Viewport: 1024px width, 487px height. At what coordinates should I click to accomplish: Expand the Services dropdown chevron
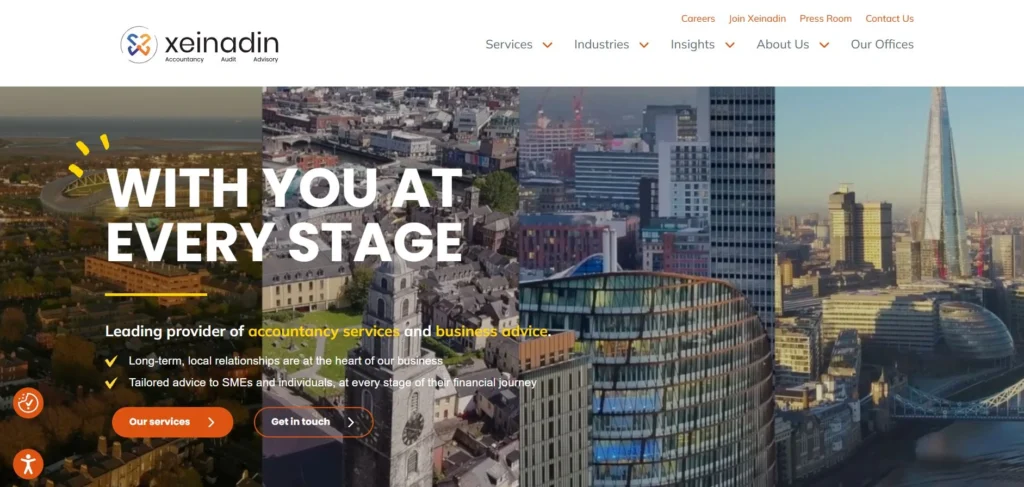(548, 45)
